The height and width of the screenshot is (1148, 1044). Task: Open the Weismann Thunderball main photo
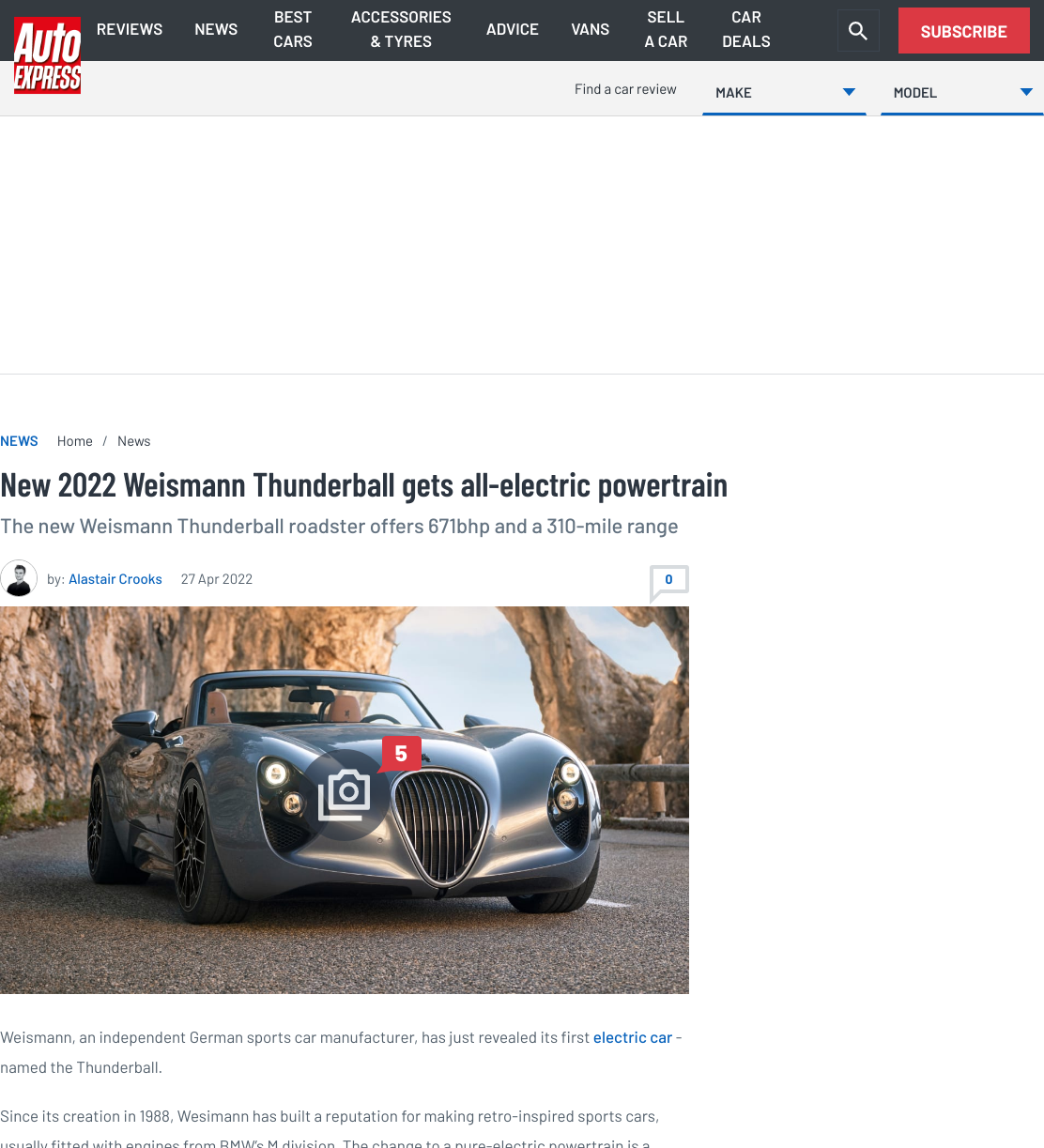(345, 800)
